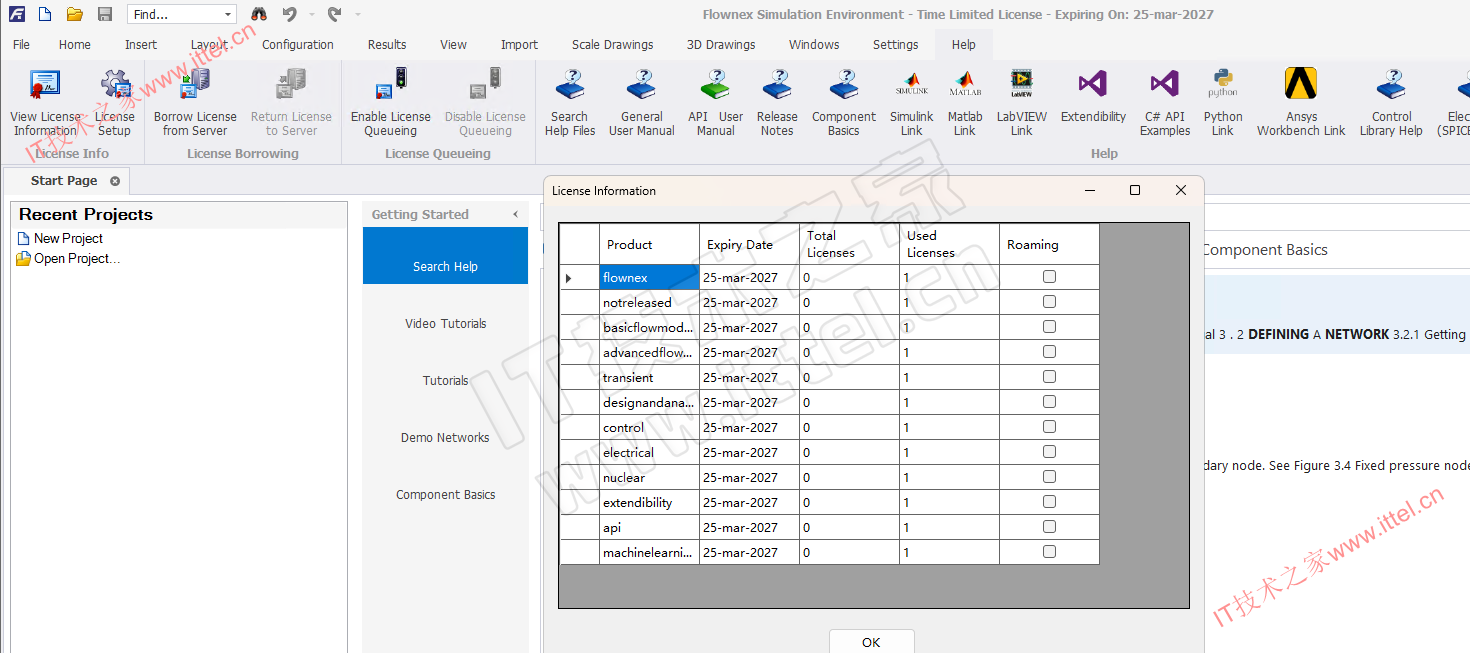Click the save disk icon in title bar
1470x653 pixels.
105,14
